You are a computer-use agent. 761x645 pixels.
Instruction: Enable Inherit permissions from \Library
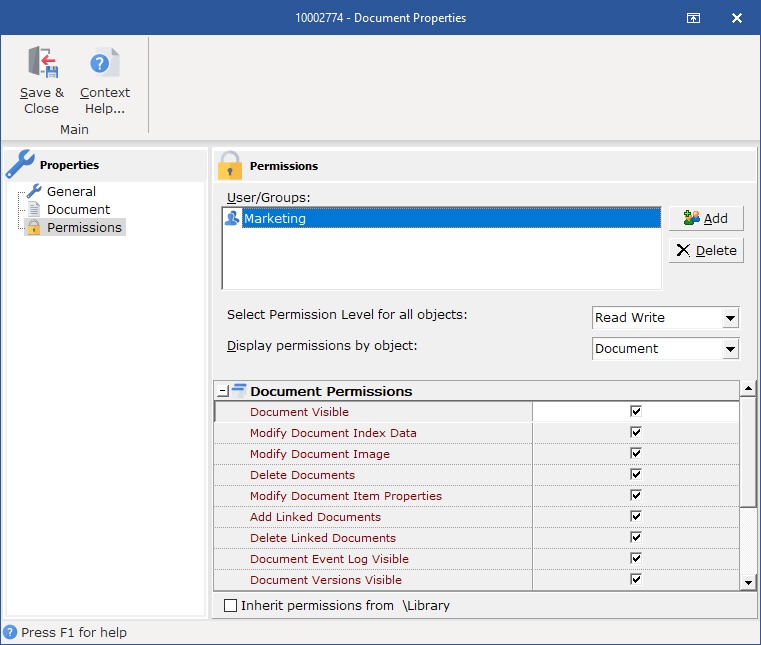[x=231, y=605]
